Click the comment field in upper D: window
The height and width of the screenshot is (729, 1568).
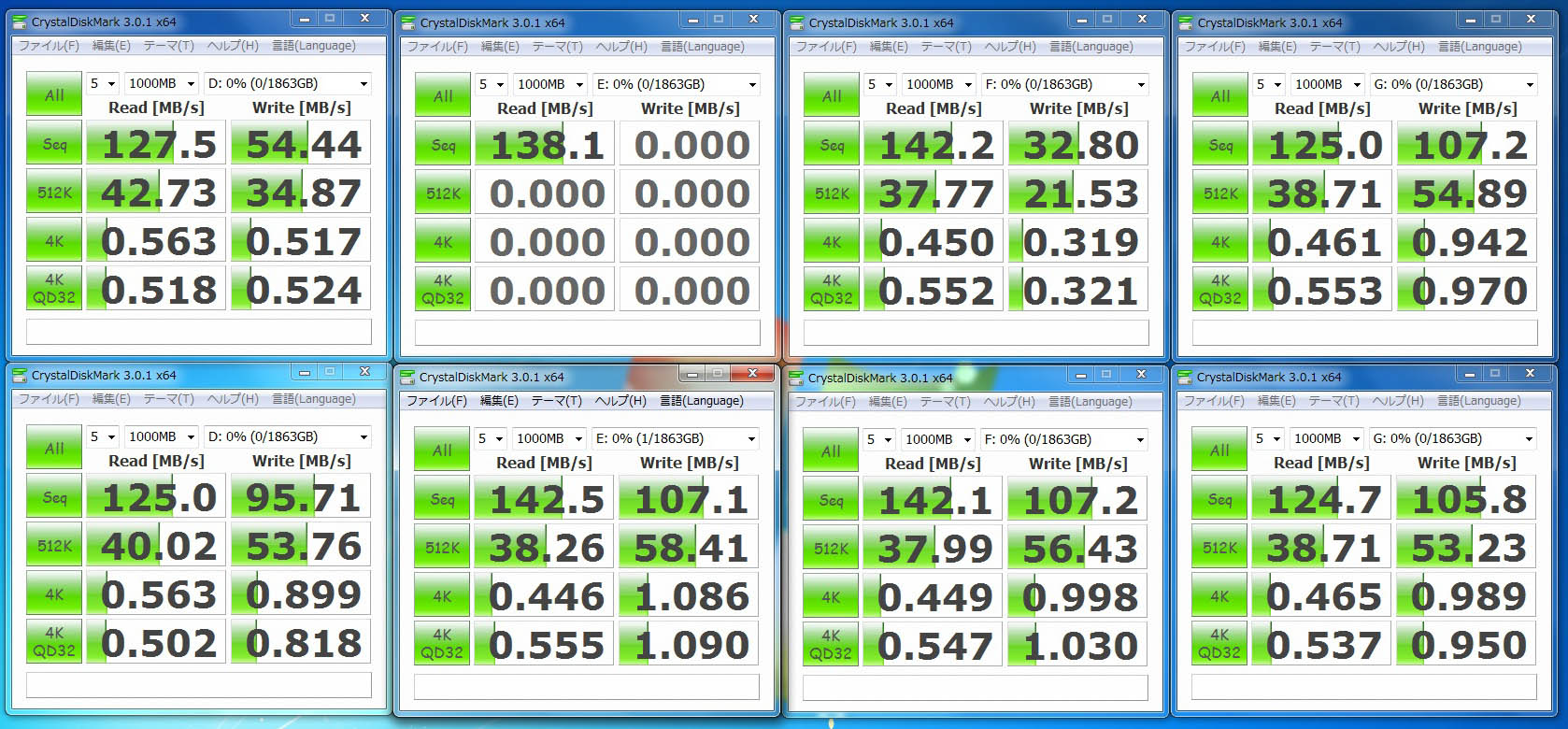click(x=199, y=332)
